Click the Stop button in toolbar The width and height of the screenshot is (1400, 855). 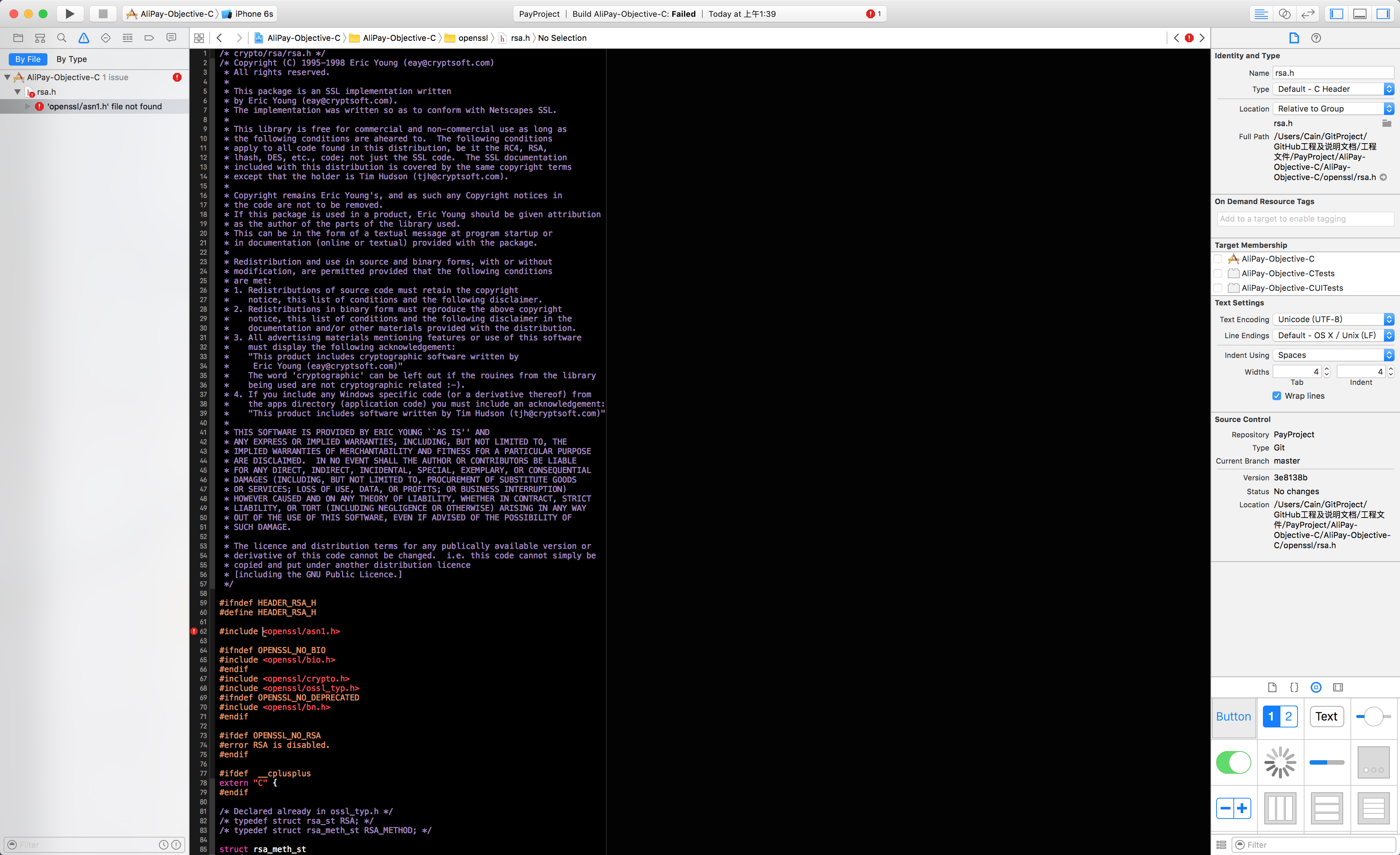pos(103,13)
